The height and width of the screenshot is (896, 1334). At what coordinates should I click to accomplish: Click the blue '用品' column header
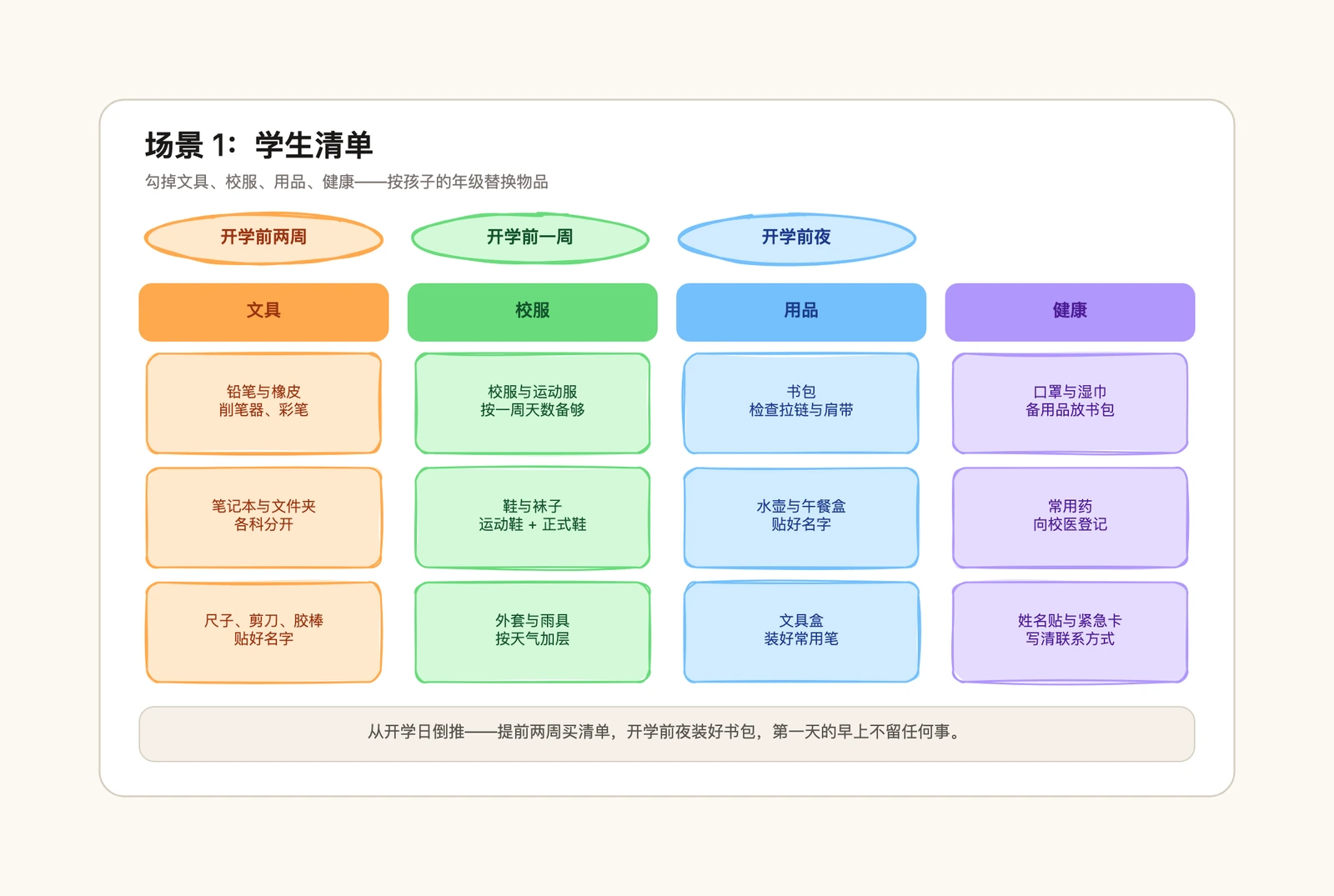point(801,312)
